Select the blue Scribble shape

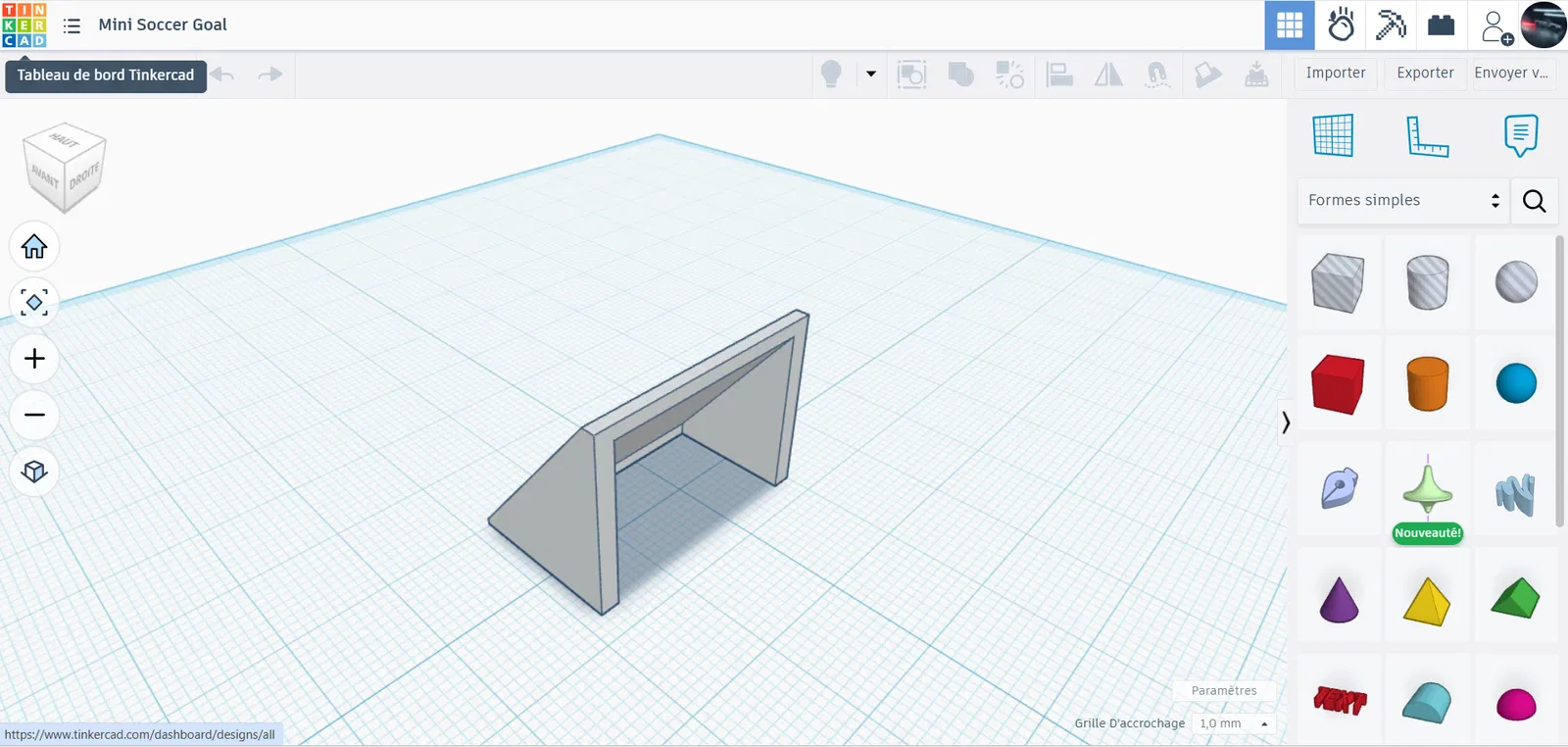click(1515, 495)
